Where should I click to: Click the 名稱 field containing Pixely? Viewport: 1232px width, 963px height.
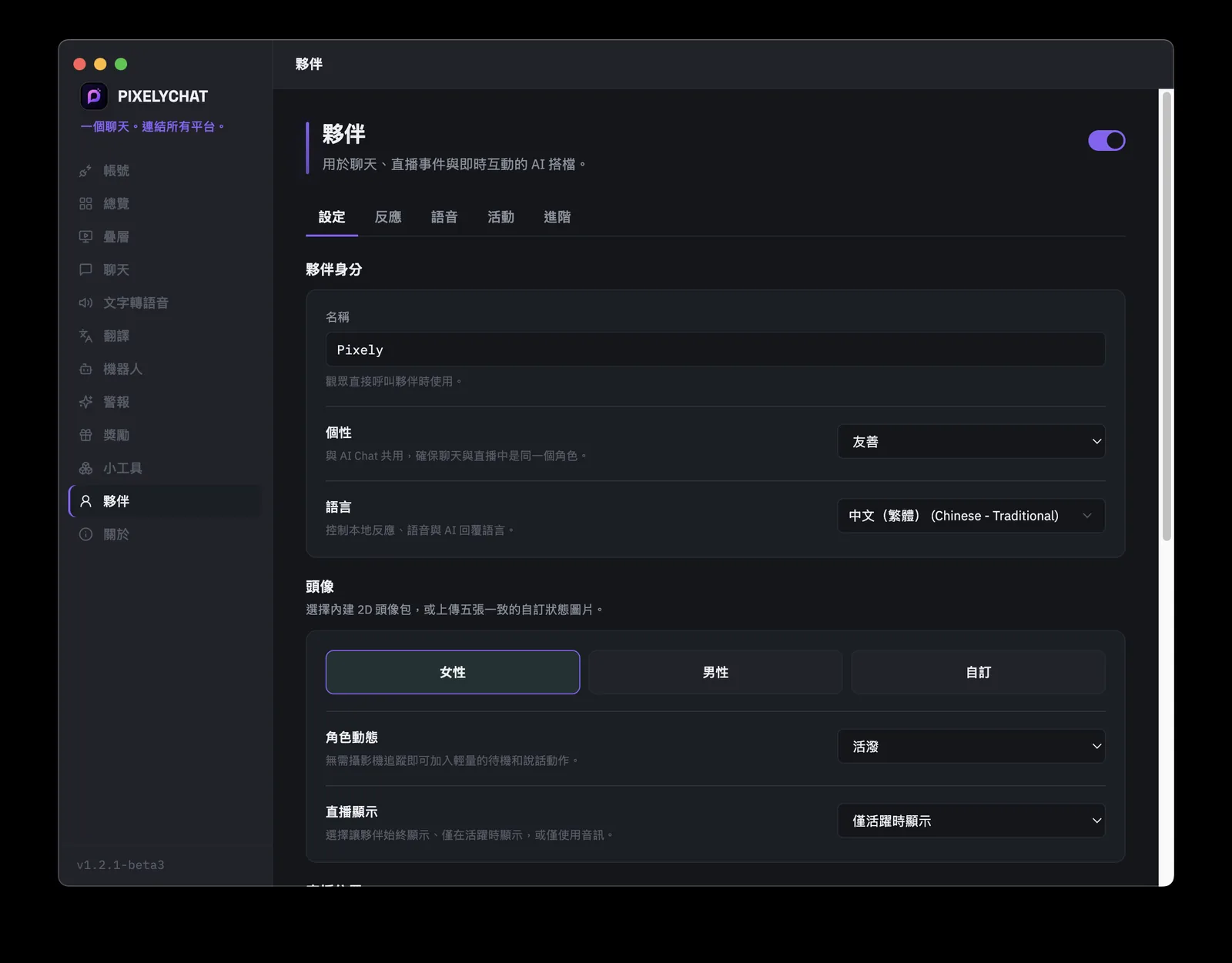pos(715,349)
